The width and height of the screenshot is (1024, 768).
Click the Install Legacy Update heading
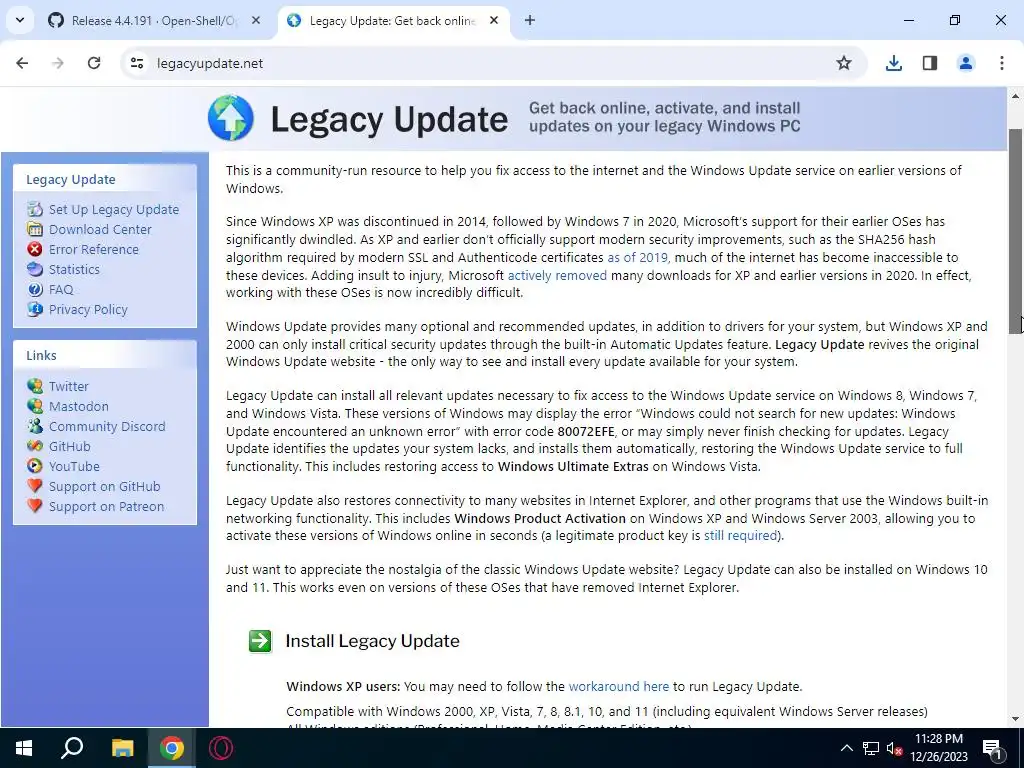point(372,641)
